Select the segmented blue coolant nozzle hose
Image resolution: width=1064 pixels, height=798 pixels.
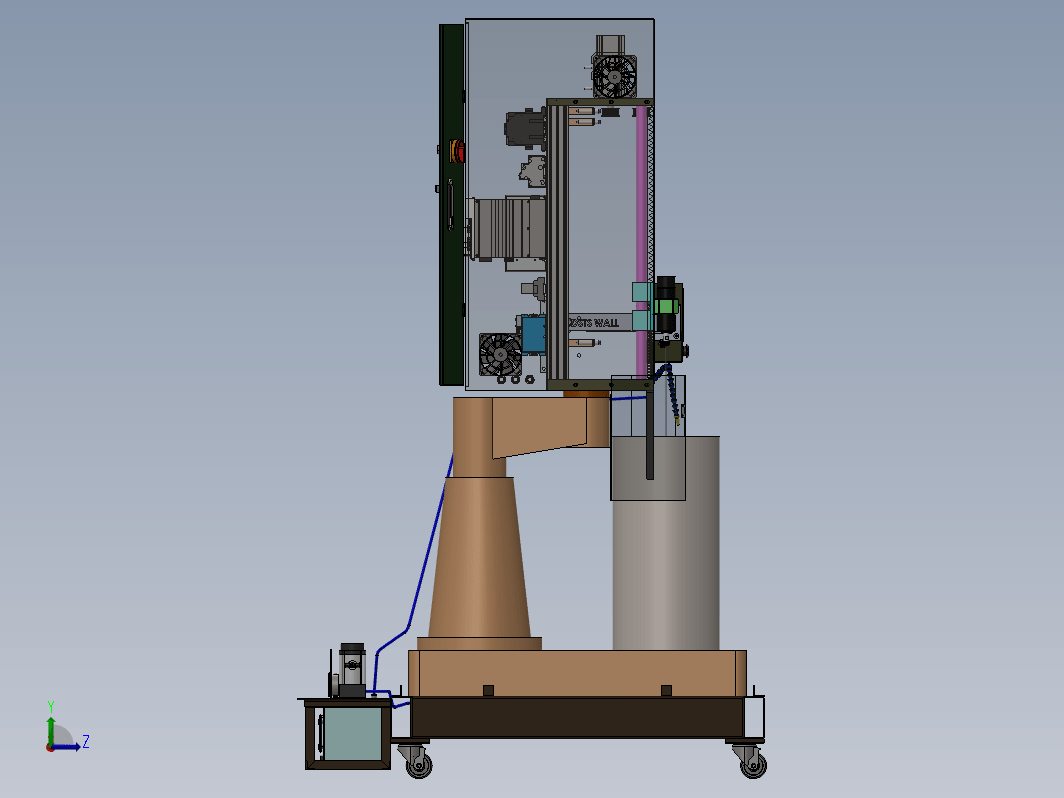click(670, 393)
